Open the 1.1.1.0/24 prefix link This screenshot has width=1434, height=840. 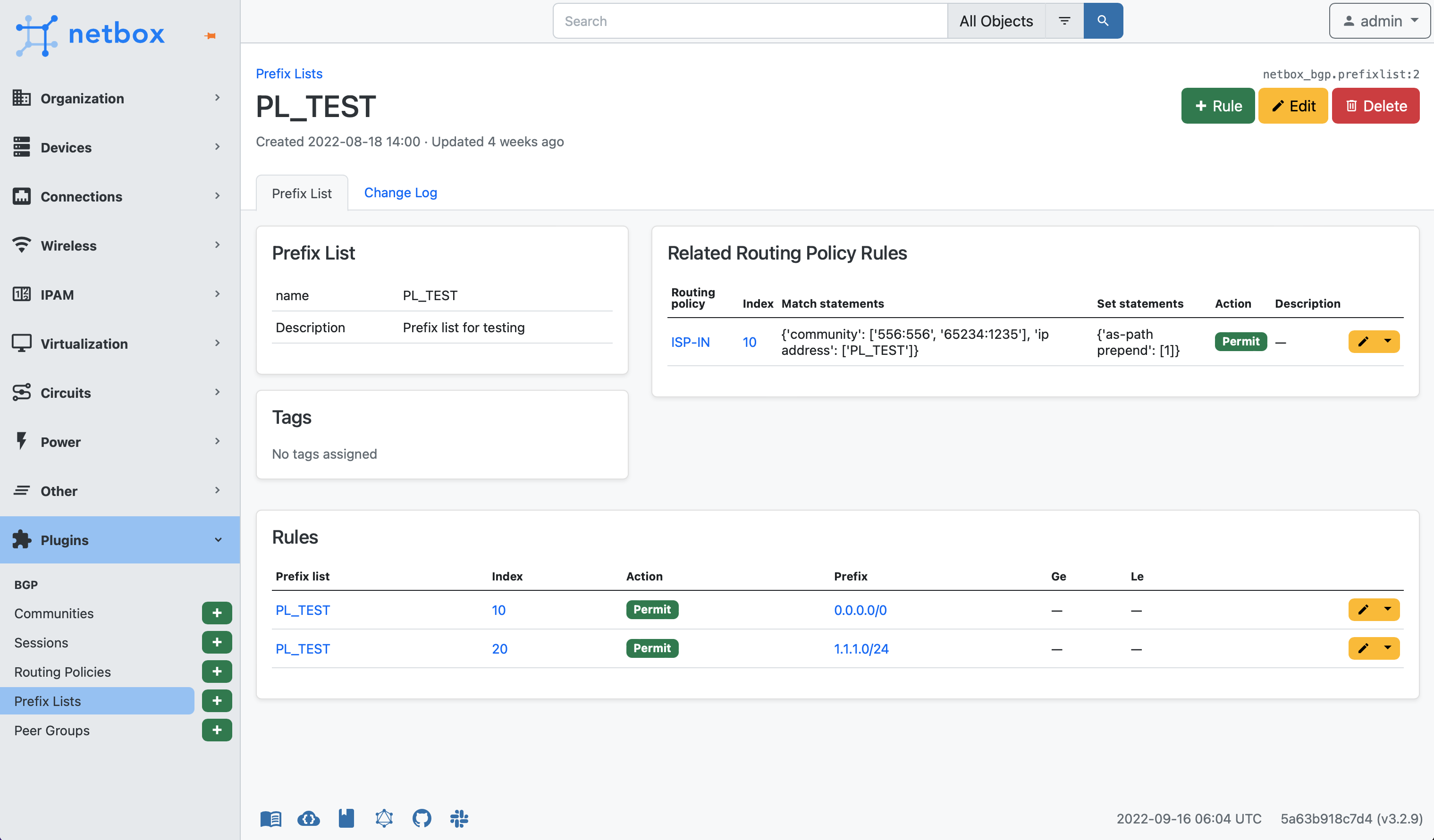[x=860, y=648]
